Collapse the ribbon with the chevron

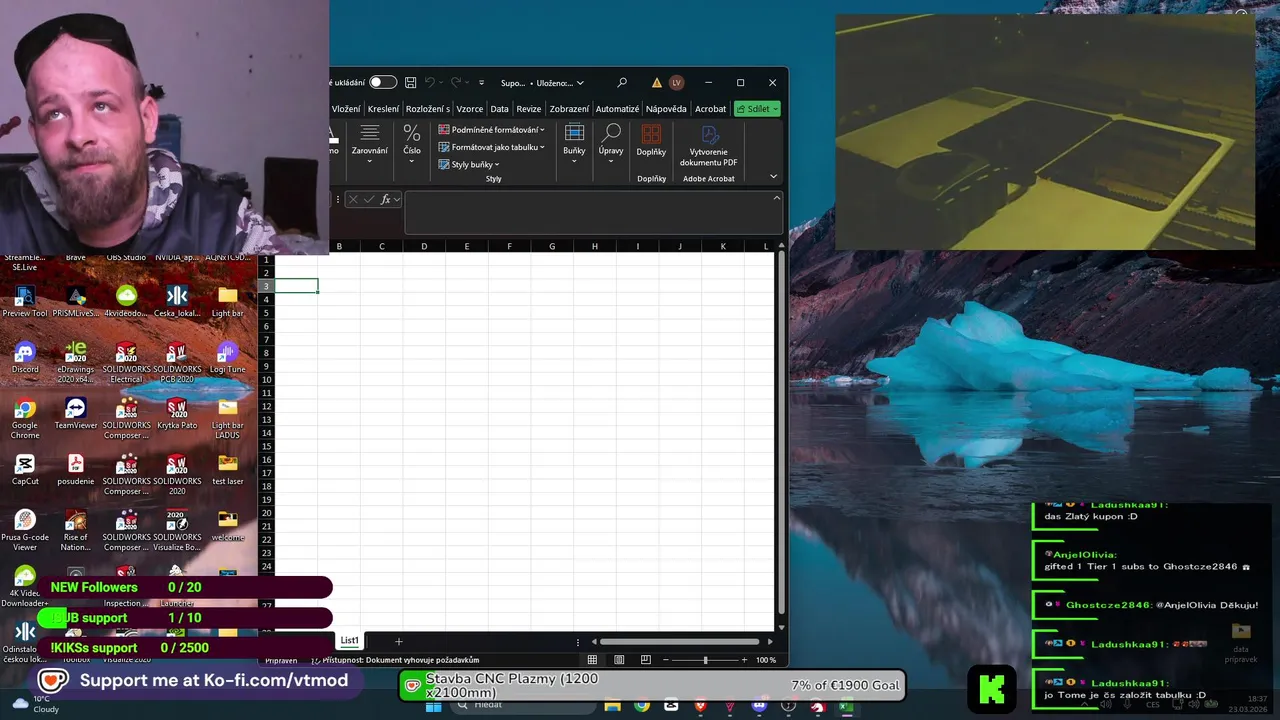pos(773,177)
